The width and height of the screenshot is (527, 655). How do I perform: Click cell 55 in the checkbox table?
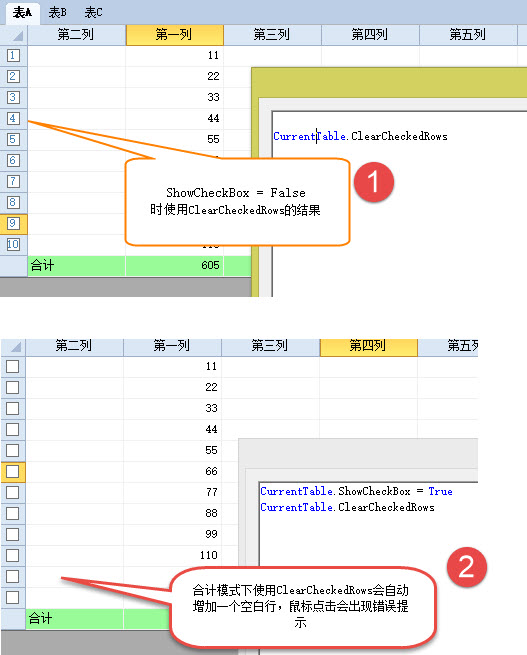[172, 451]
